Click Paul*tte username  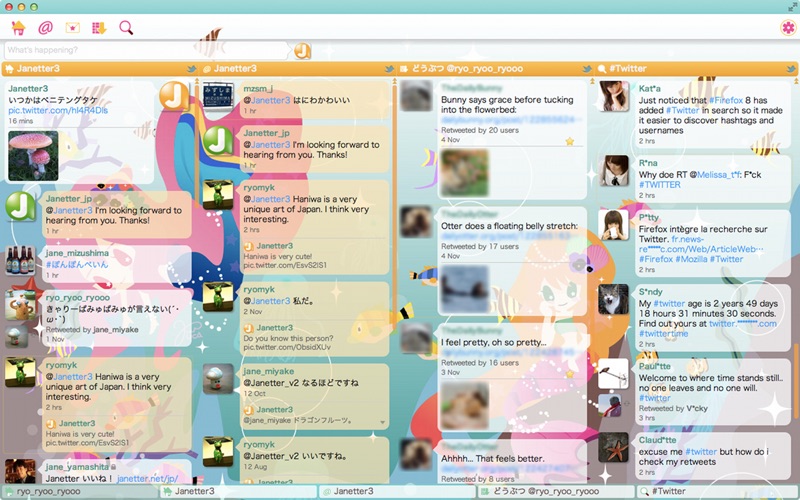655,366
